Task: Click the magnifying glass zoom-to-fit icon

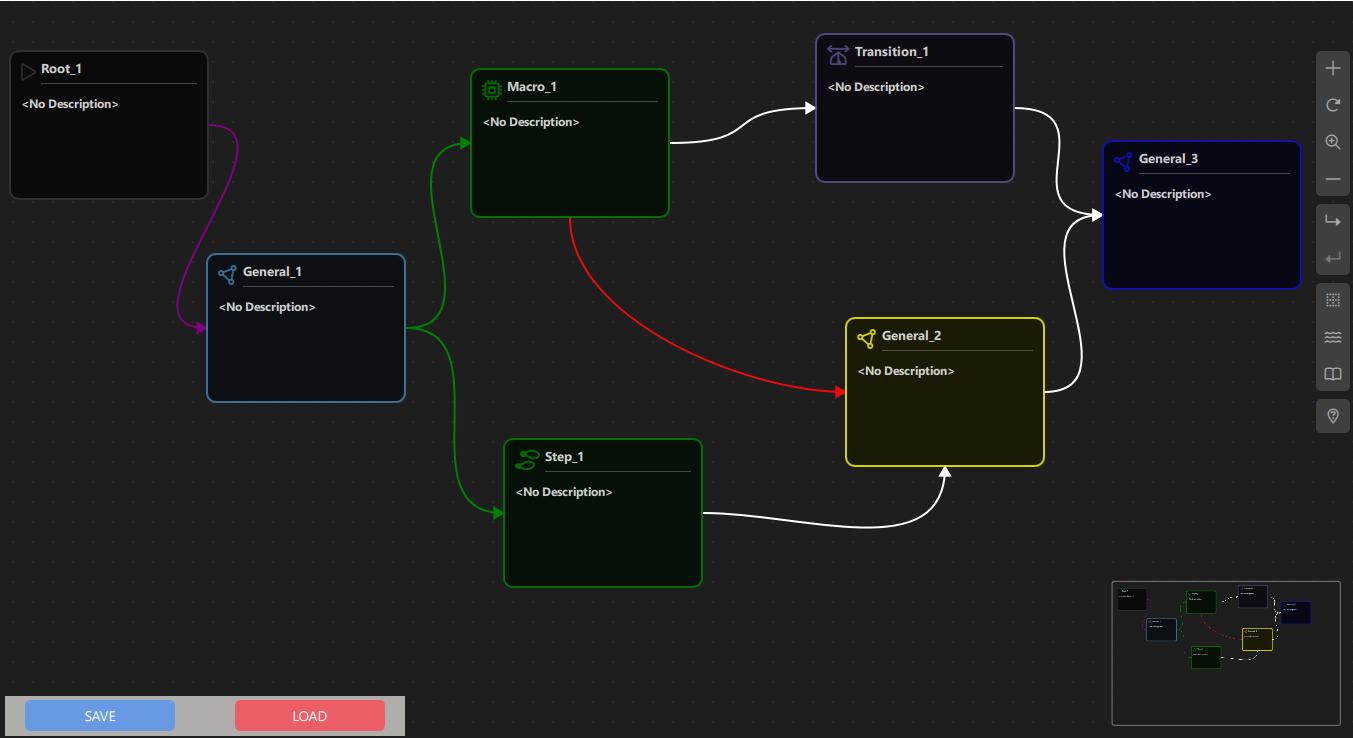Action: tap(1332, 143)
